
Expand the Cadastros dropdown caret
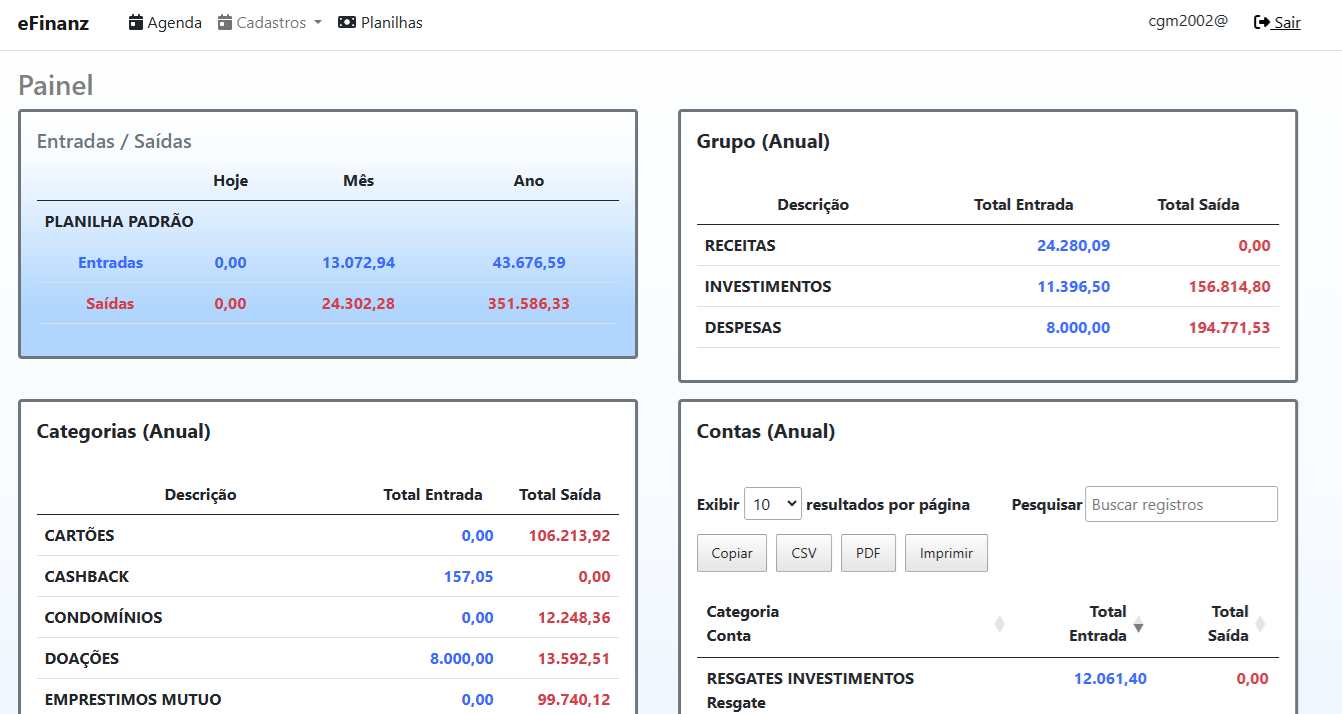tap(317, 22)
